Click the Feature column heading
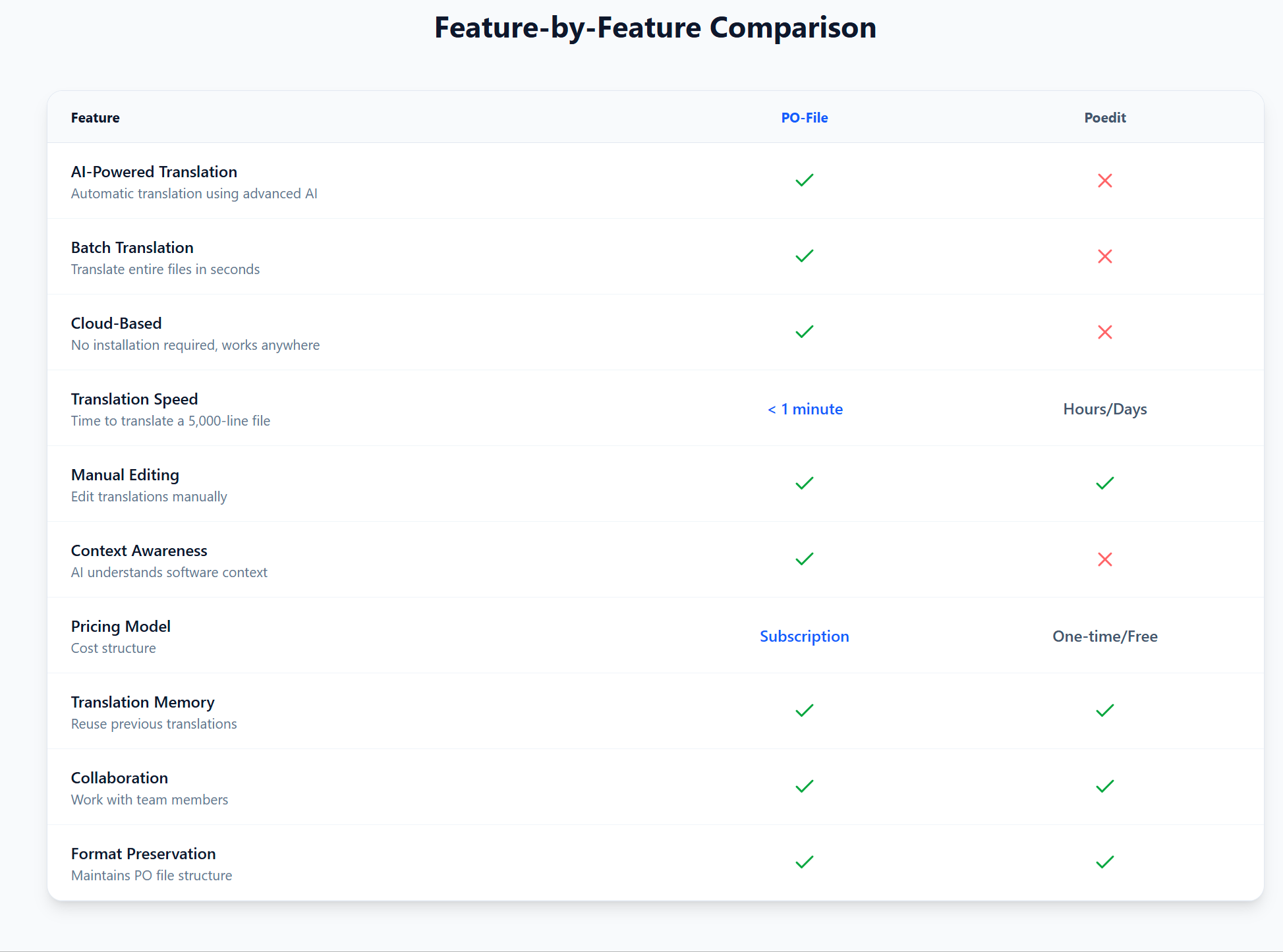The image size is (1283, 952). tap(95, 117)
